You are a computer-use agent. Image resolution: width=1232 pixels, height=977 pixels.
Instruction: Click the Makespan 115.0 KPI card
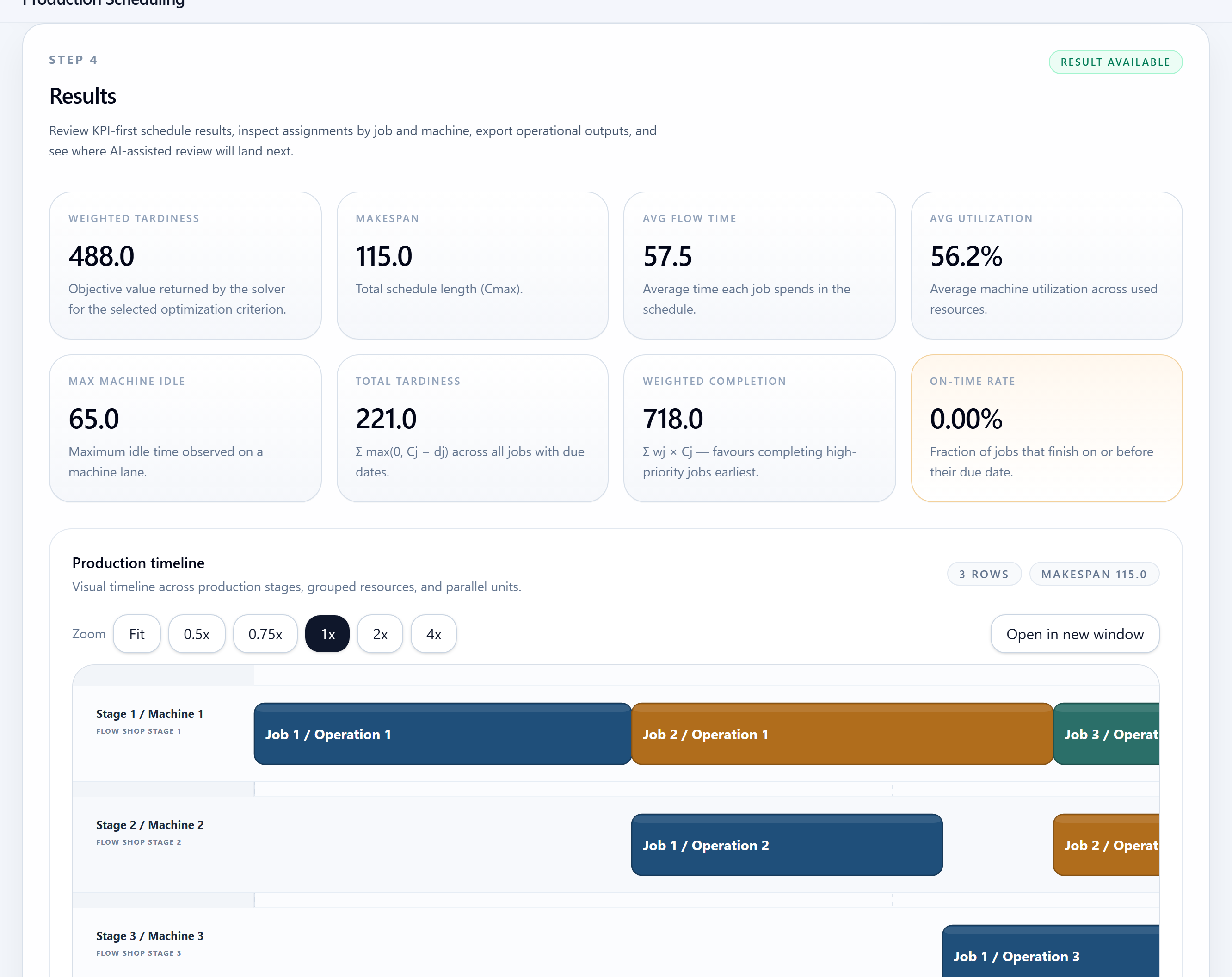tap(473, 266)
